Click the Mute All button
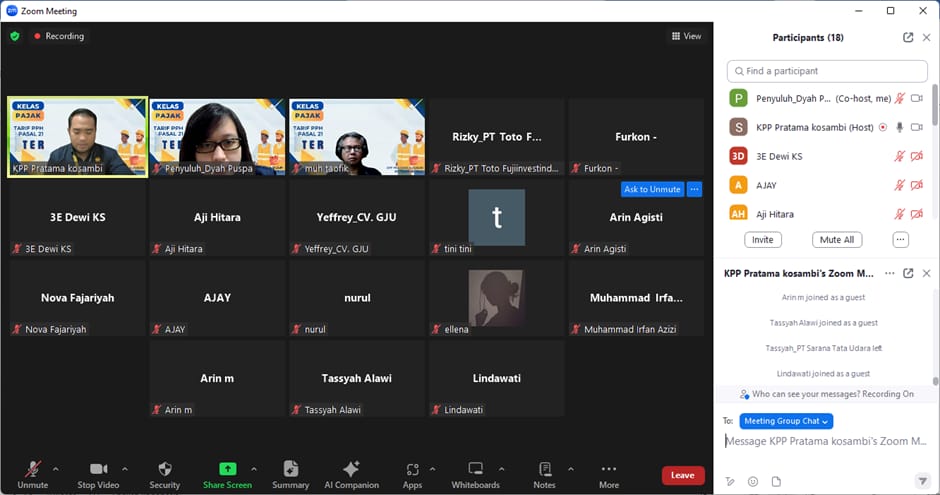The width and height of the screenshot is (940, 495). pyautogui.click(x=836, y=240)
